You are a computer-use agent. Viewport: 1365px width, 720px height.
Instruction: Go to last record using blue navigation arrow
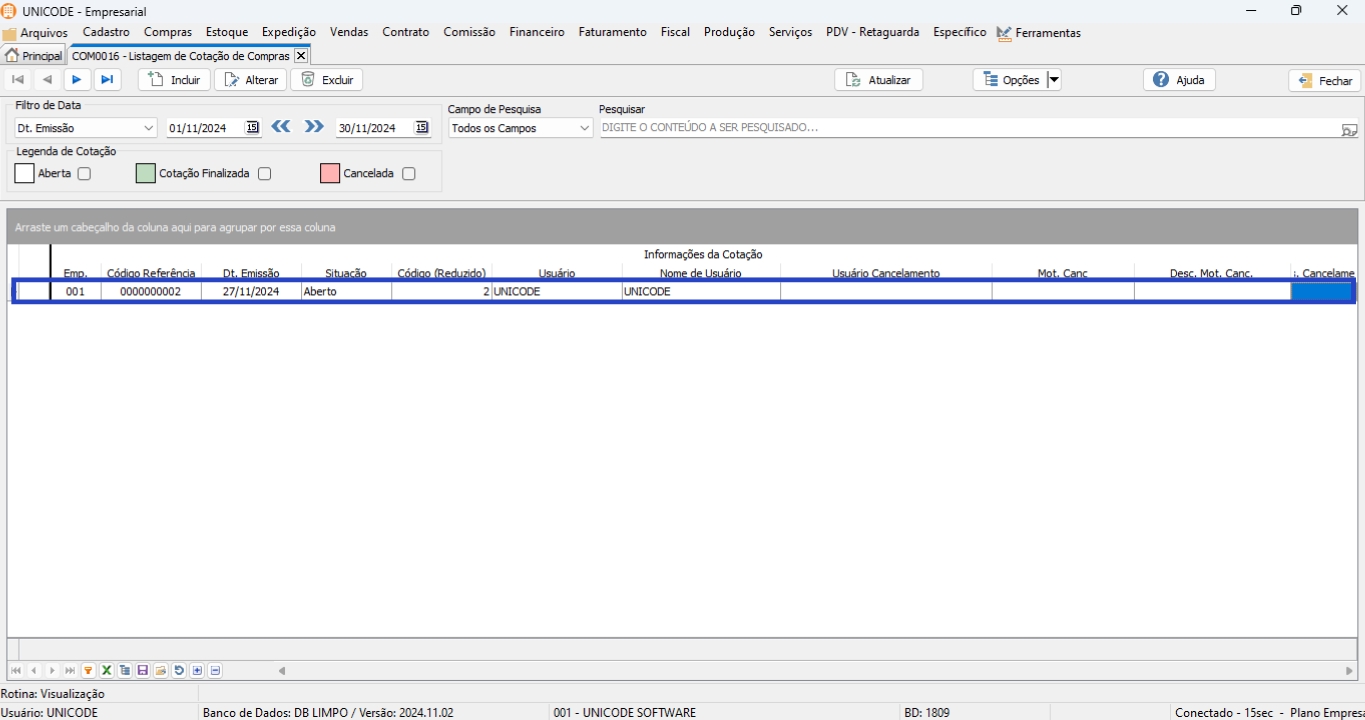pyautogui.click(x=107, y=80)
